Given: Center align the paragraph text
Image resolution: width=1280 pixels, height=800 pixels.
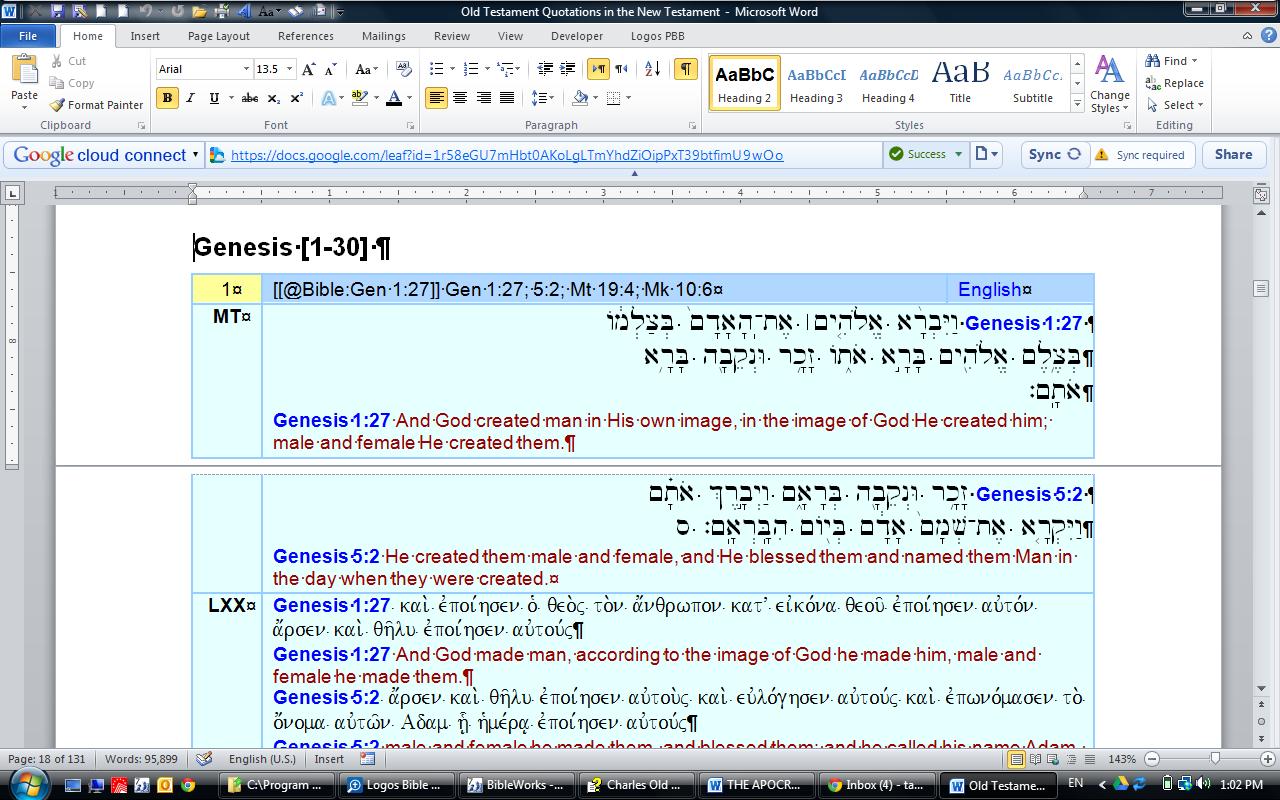Looking at the screenshot, I should tap(460, 98).
